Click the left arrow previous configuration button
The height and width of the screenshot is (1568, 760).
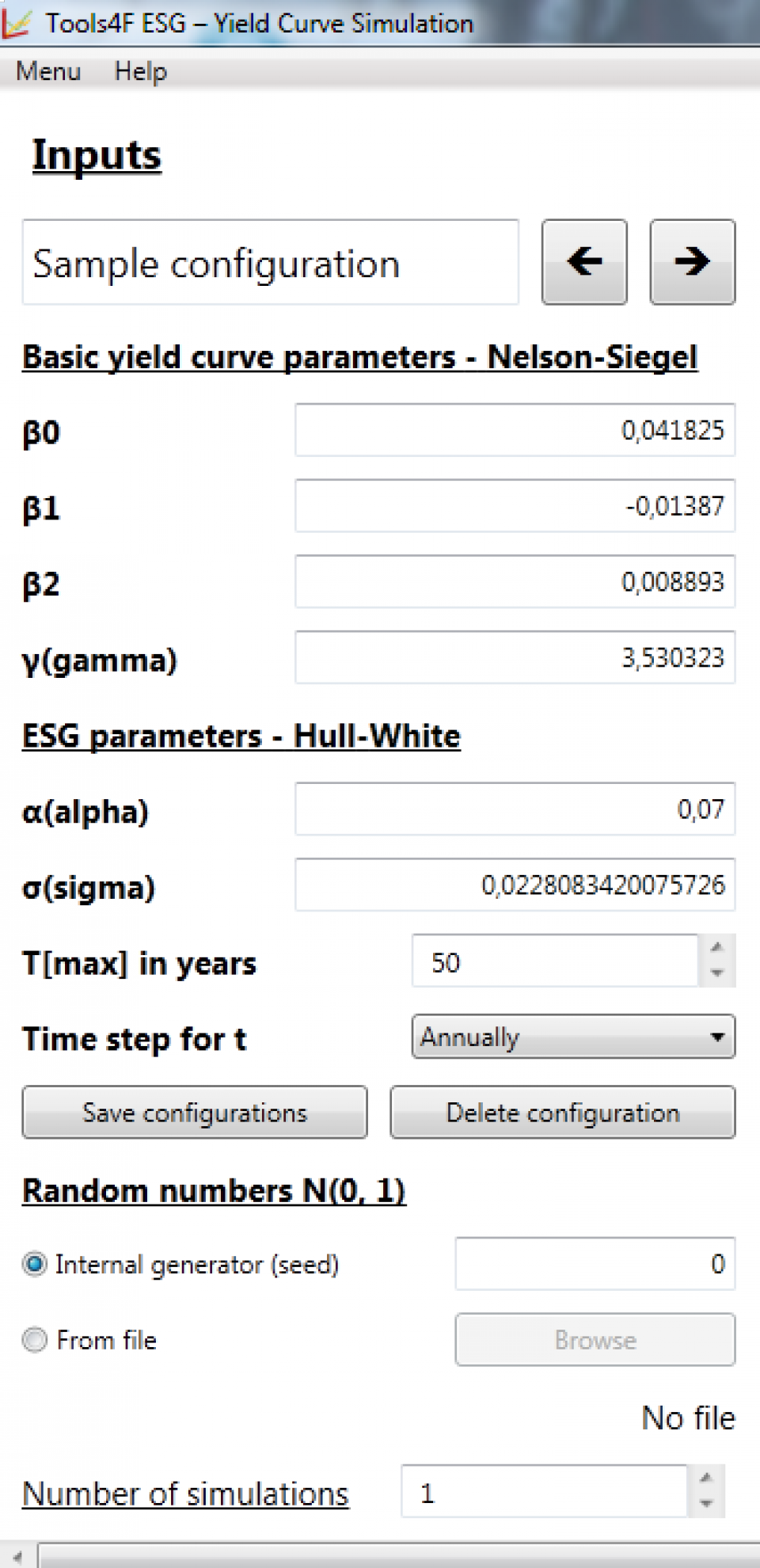click(584, 262)
